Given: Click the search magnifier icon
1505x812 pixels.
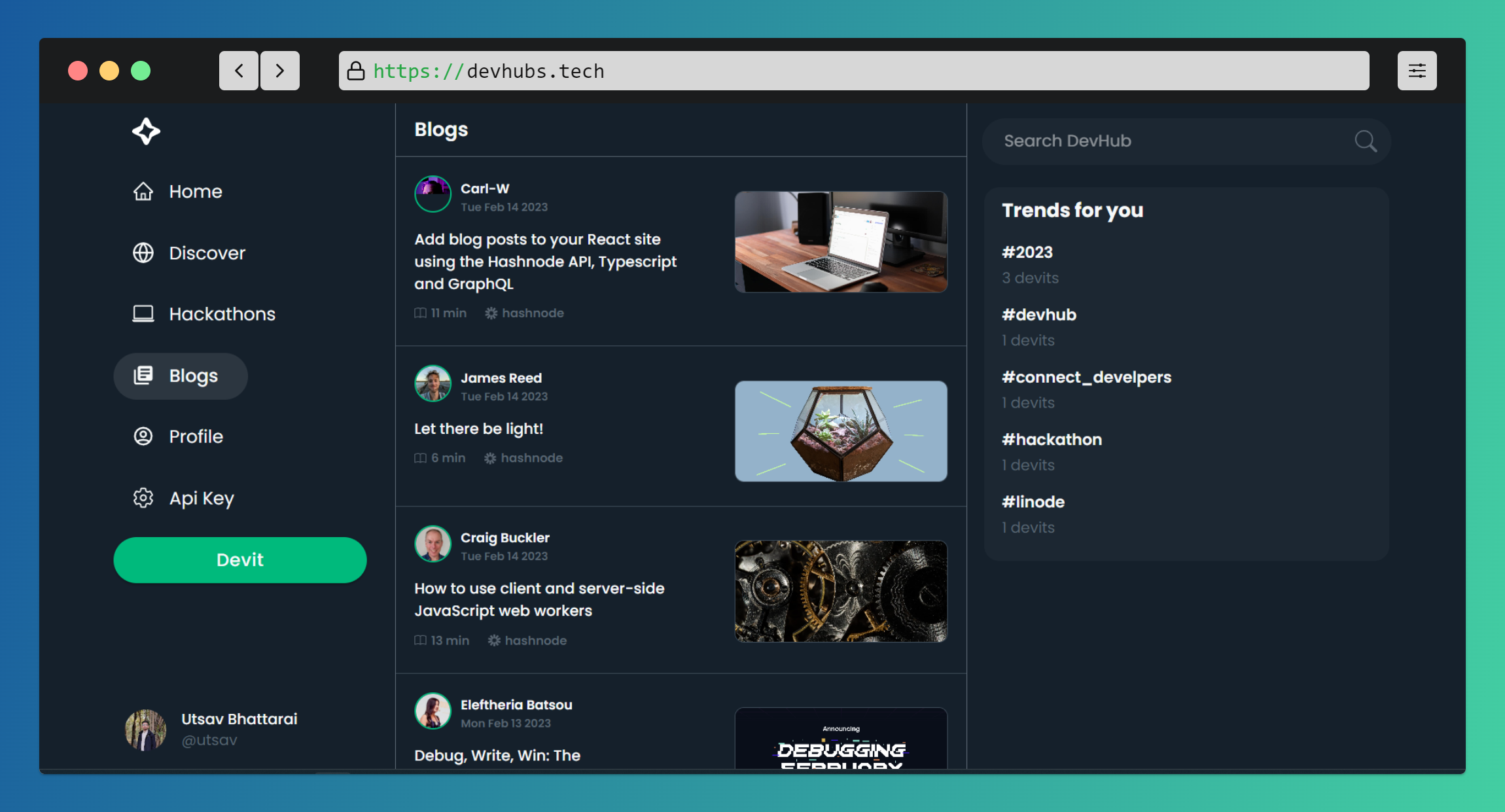Looking at the screenshot, I should pyautogui.click(x=1365, y=141).
